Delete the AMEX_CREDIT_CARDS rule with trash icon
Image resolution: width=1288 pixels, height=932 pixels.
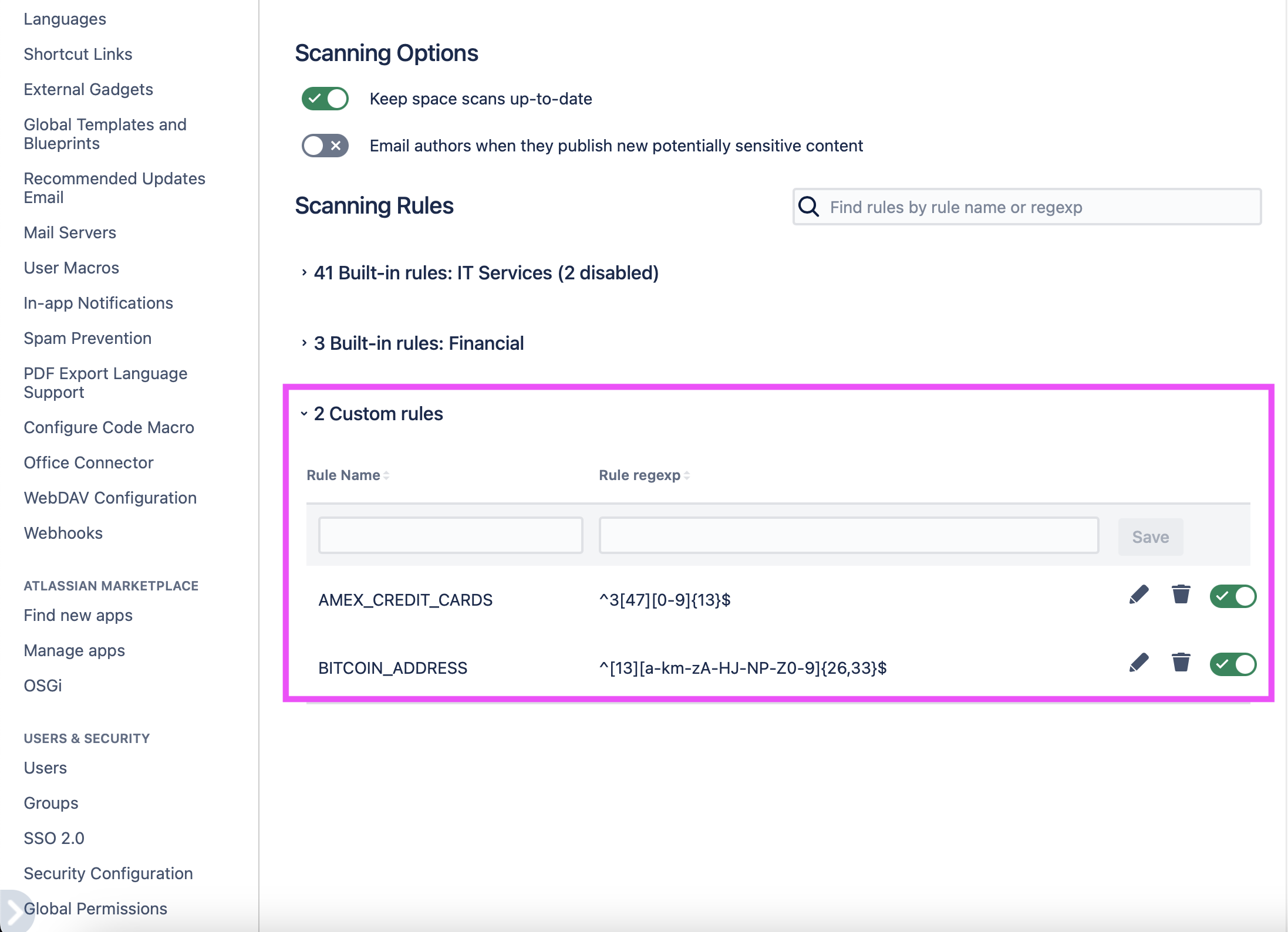pyautogui.click(x=1181, y=595)
